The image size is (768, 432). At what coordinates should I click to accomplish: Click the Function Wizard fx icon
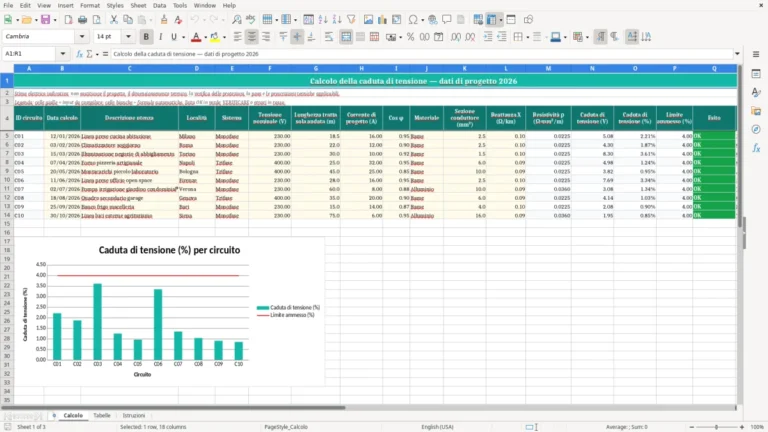[x=79, y=54]
